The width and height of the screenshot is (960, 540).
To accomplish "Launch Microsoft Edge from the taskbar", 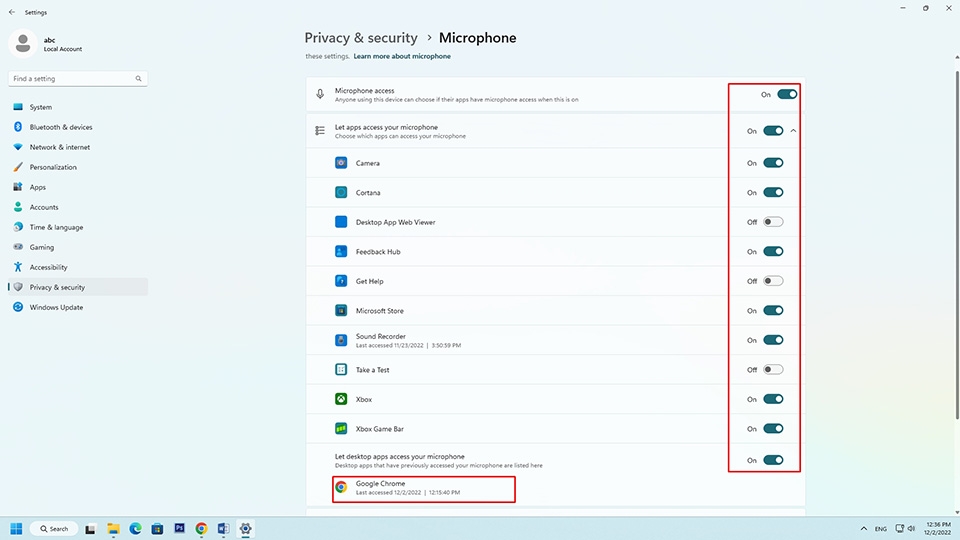I will point(135,528).
